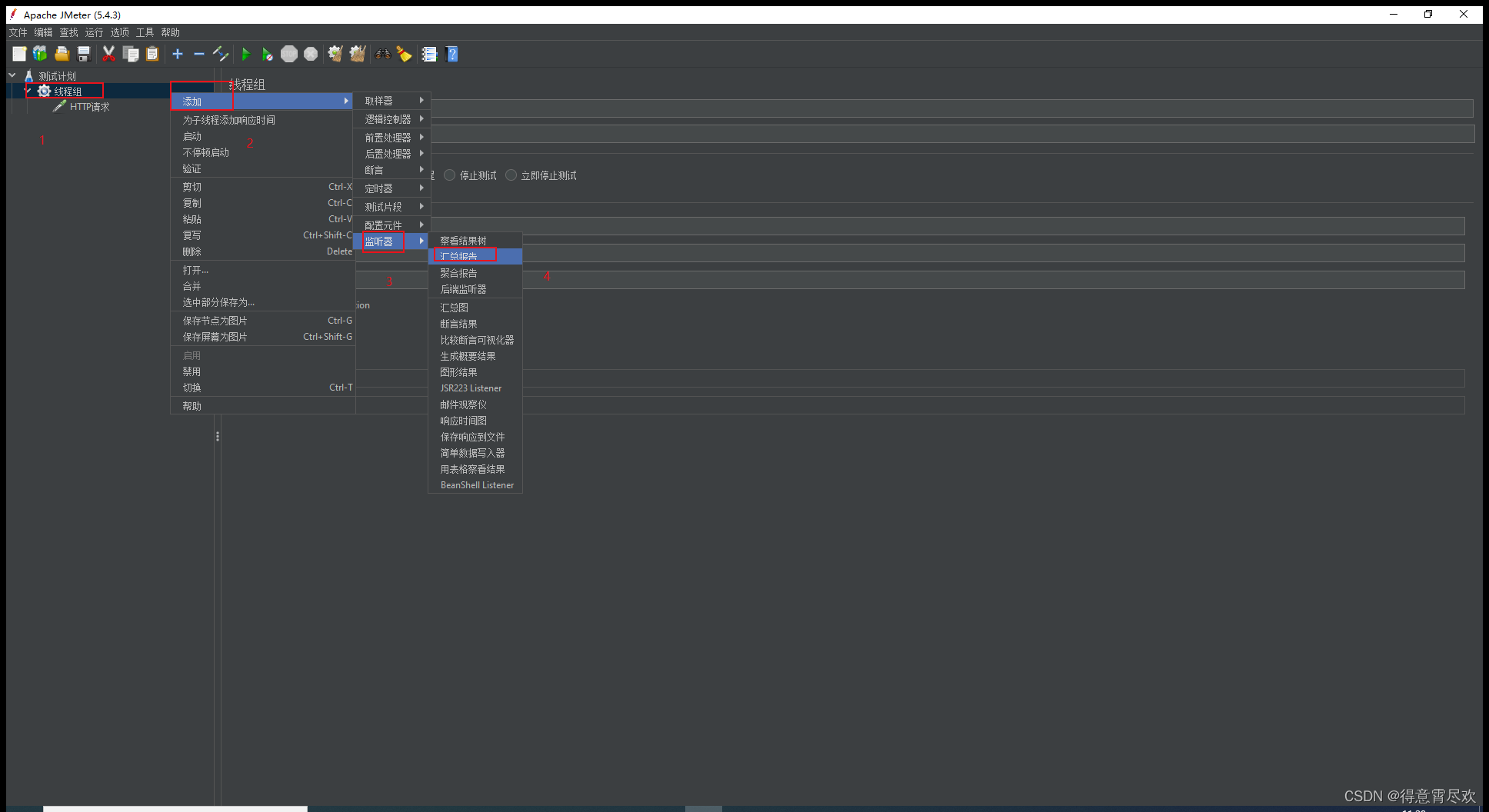
Task: Choose 响应时间图 listener
Action: (x=475, y=421)
